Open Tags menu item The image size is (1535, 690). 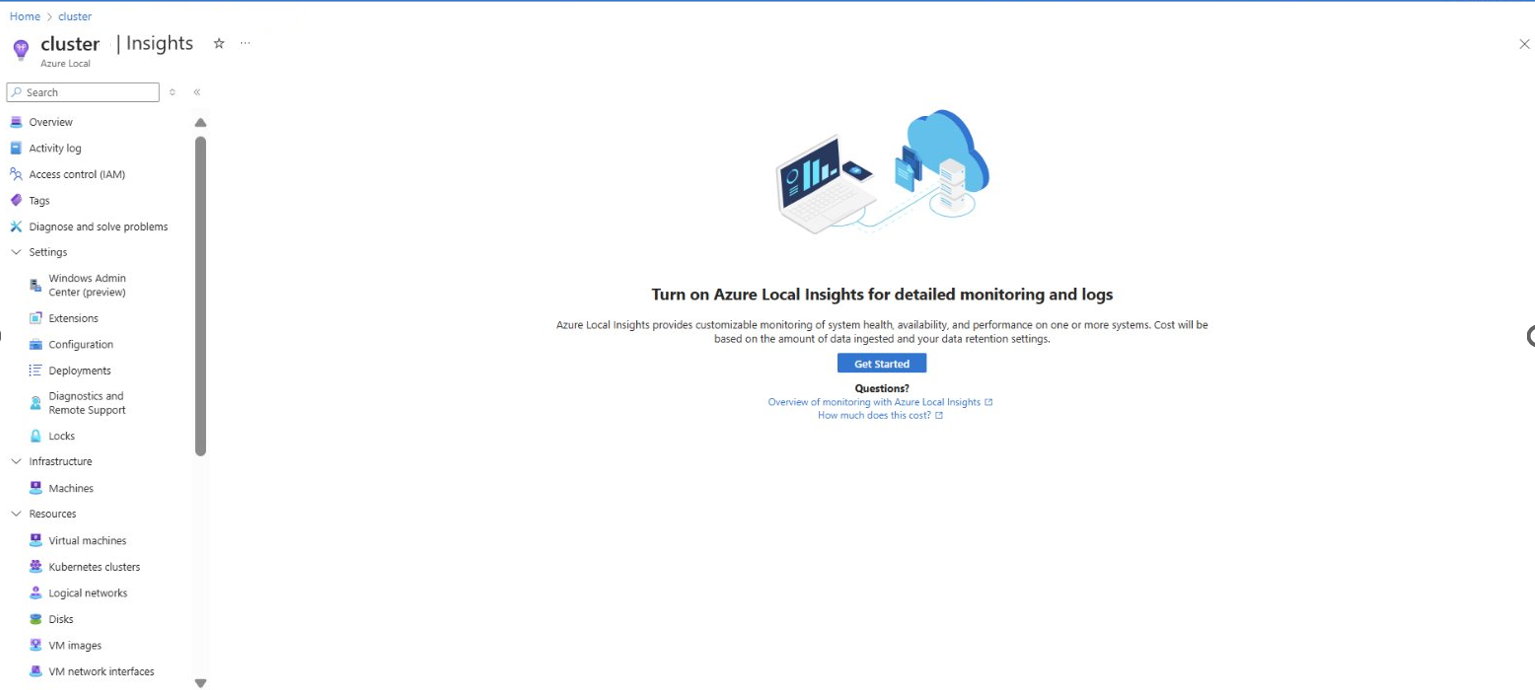coord(39,200)
